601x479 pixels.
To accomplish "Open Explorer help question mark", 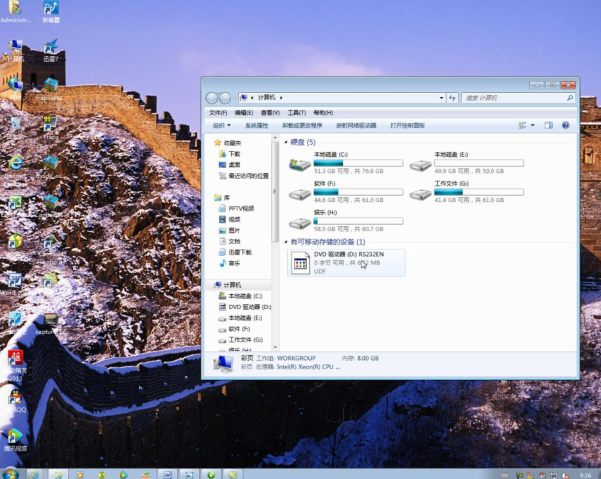I will (x=565, y=125).
